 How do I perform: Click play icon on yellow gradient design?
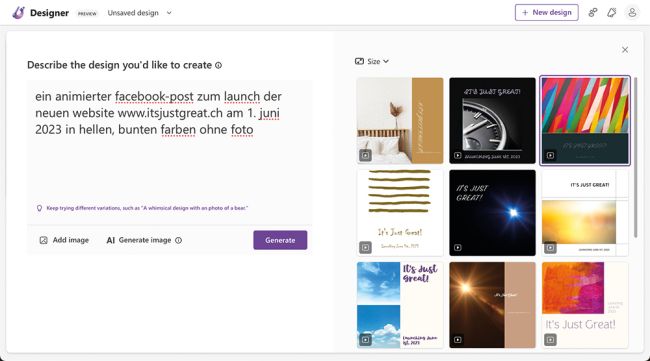(x=550, y=247)
